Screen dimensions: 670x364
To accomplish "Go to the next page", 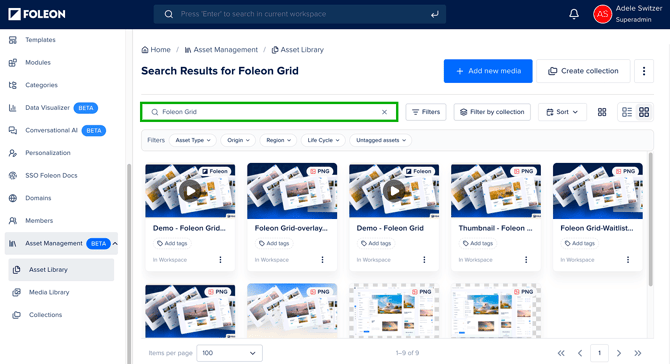I will (619, 353).
